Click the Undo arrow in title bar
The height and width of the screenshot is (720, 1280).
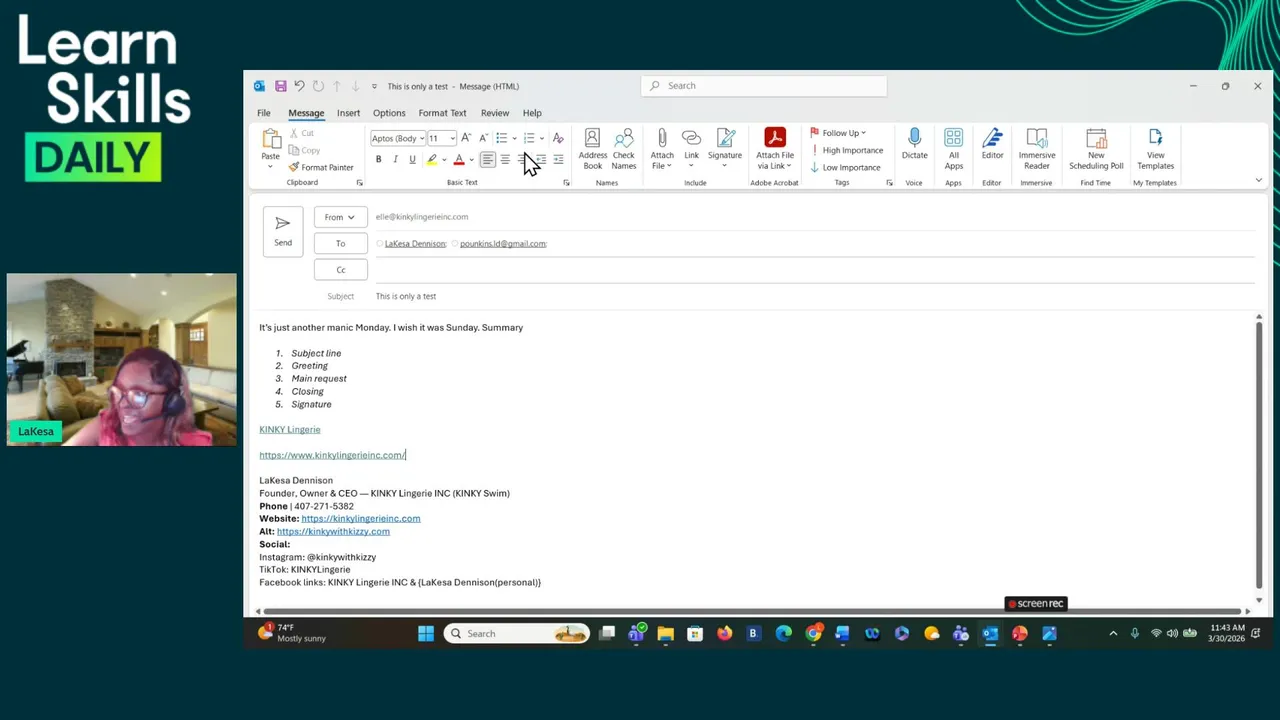tap(298, 86)
